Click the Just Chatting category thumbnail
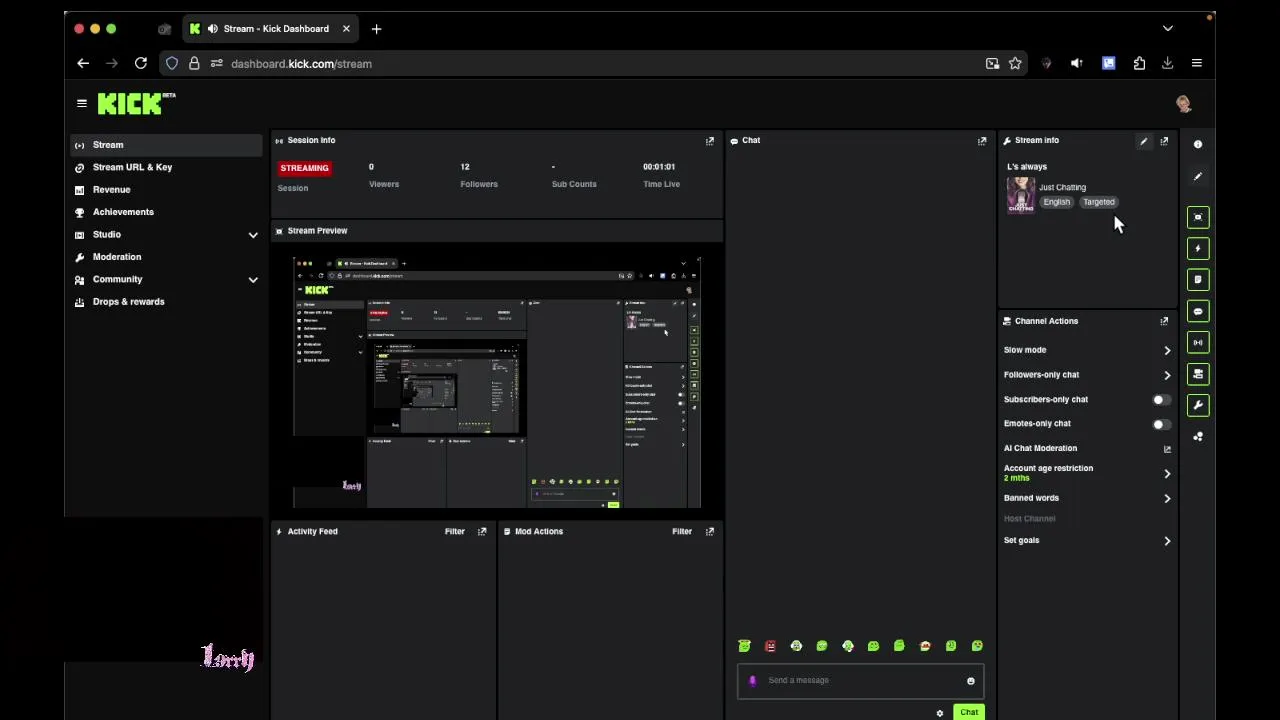The width and height of the screenshot is (1280, 720). (x=1021, y=195)
